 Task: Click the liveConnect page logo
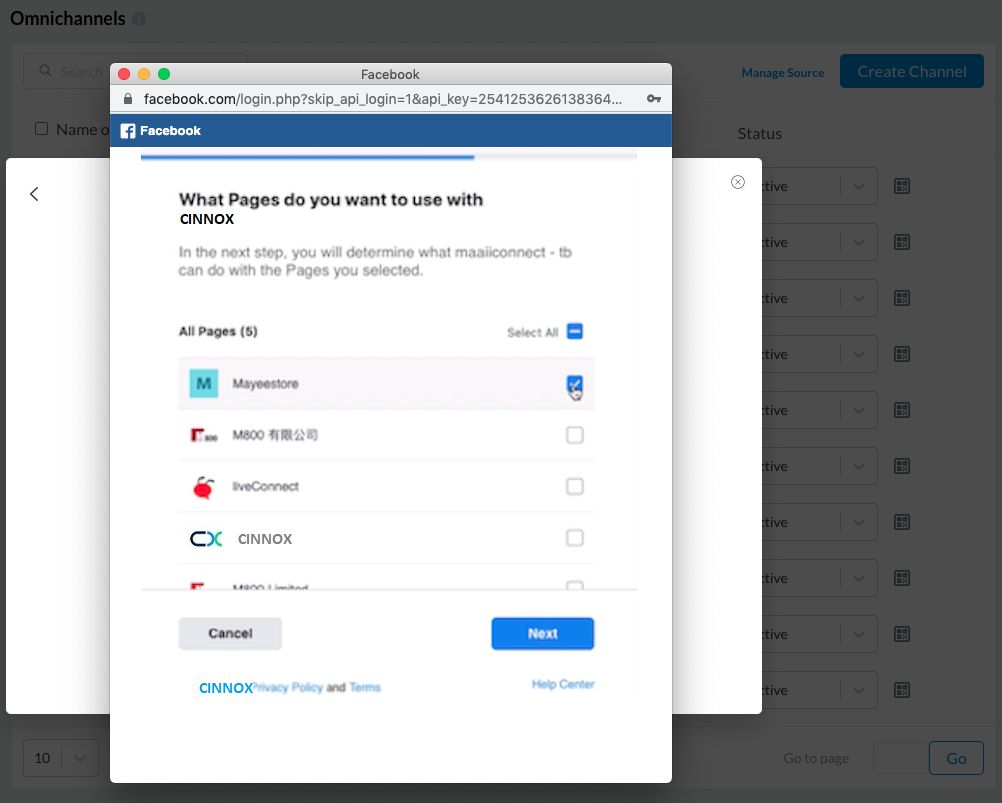[x=204, y=487]
